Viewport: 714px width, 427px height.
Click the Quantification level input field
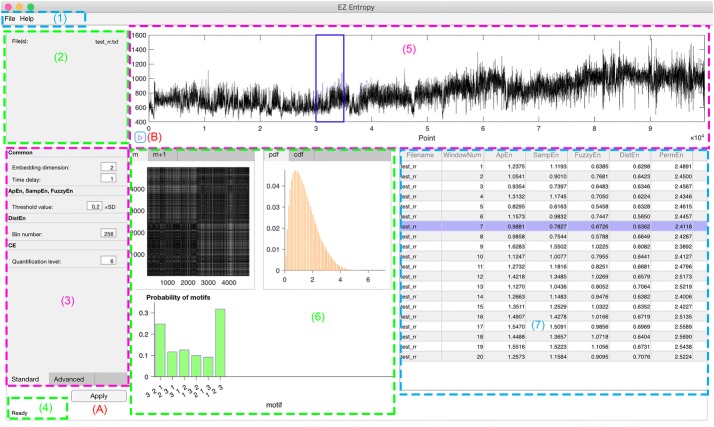(x=108, y=261)
